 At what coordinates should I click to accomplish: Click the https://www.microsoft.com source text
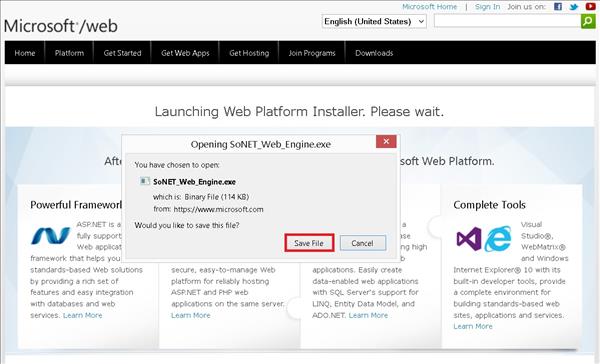[x=218, y=209]
